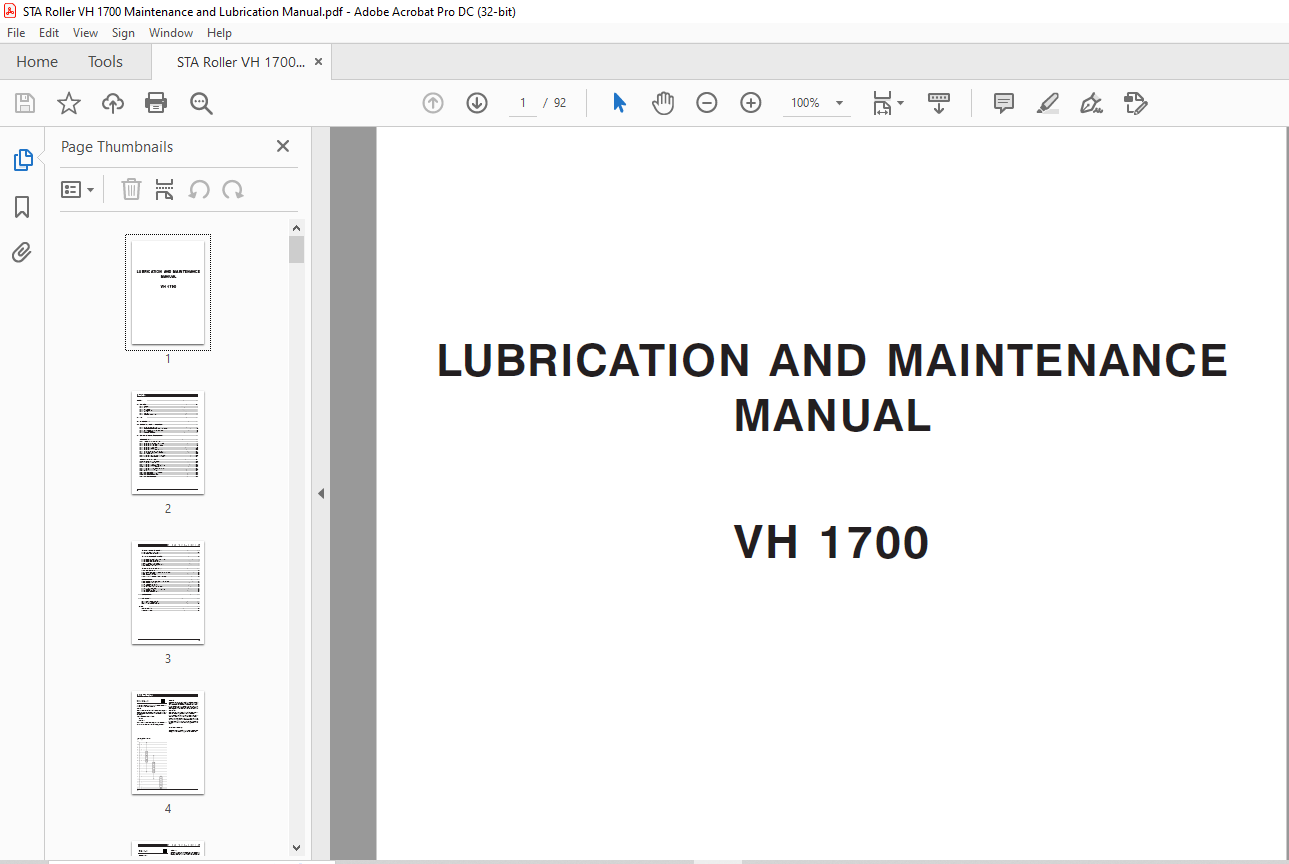Toggle the Page Thumbnails sidebar icon
This screenshot has width=1289, height=864.
22,160
